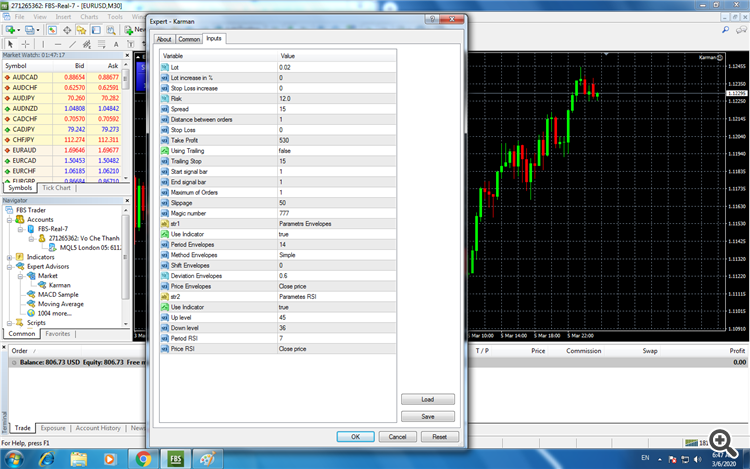
Task: Open dropdown arrow next to Profiles icon
Action: [38, 30]
